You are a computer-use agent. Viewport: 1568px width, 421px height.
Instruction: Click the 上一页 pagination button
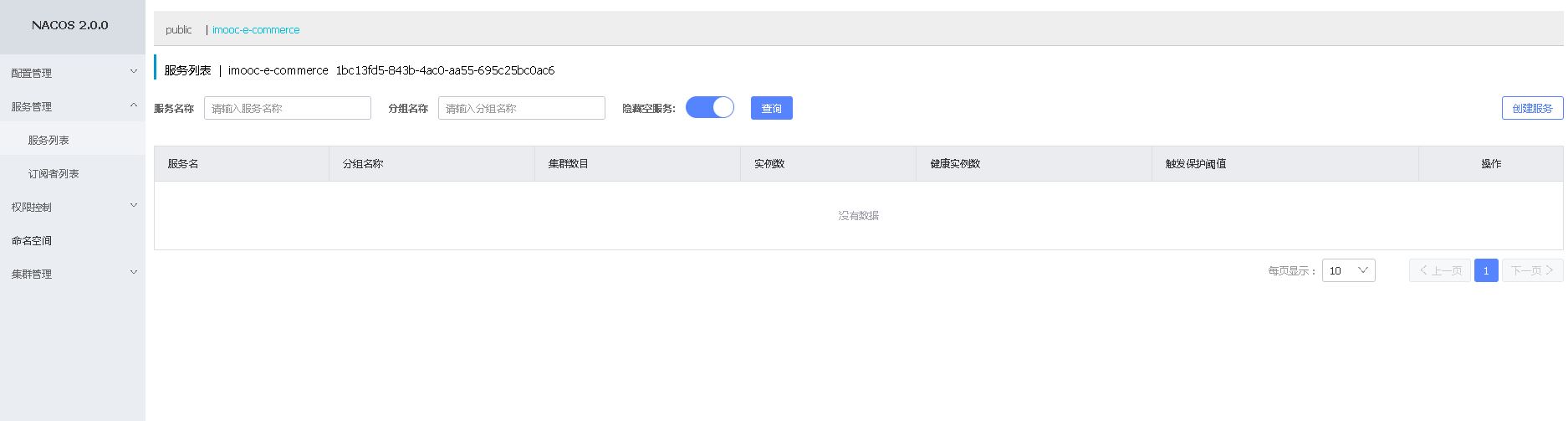pyautogui.click(x=1440, y=270)
